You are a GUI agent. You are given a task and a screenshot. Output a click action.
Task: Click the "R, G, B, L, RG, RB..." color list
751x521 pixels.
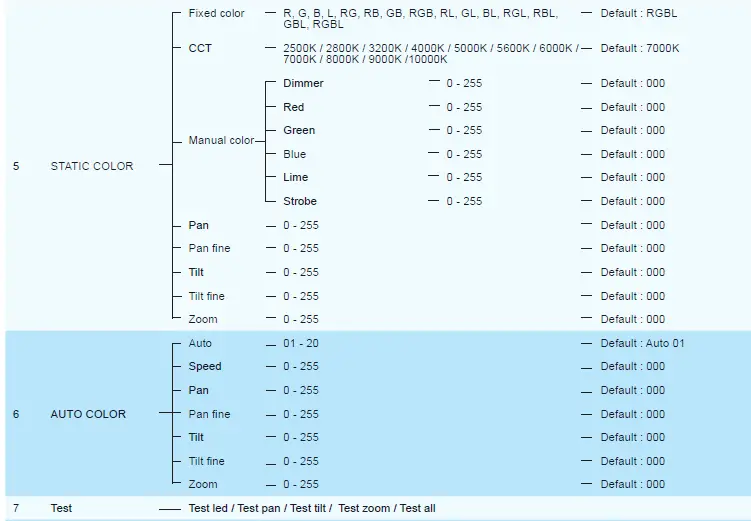coord(421,19)
